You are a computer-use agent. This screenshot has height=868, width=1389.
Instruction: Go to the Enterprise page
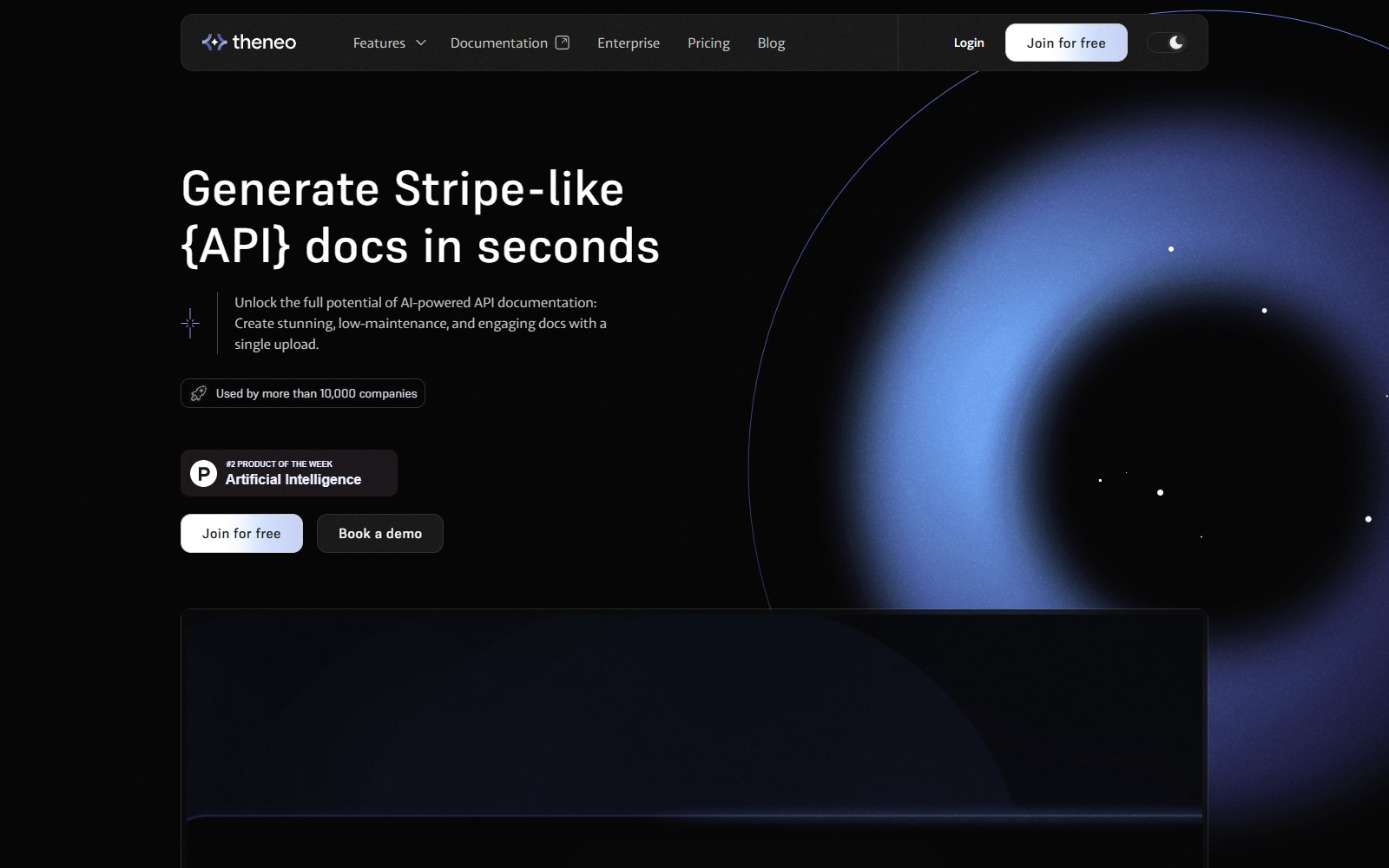pos(629,43)
